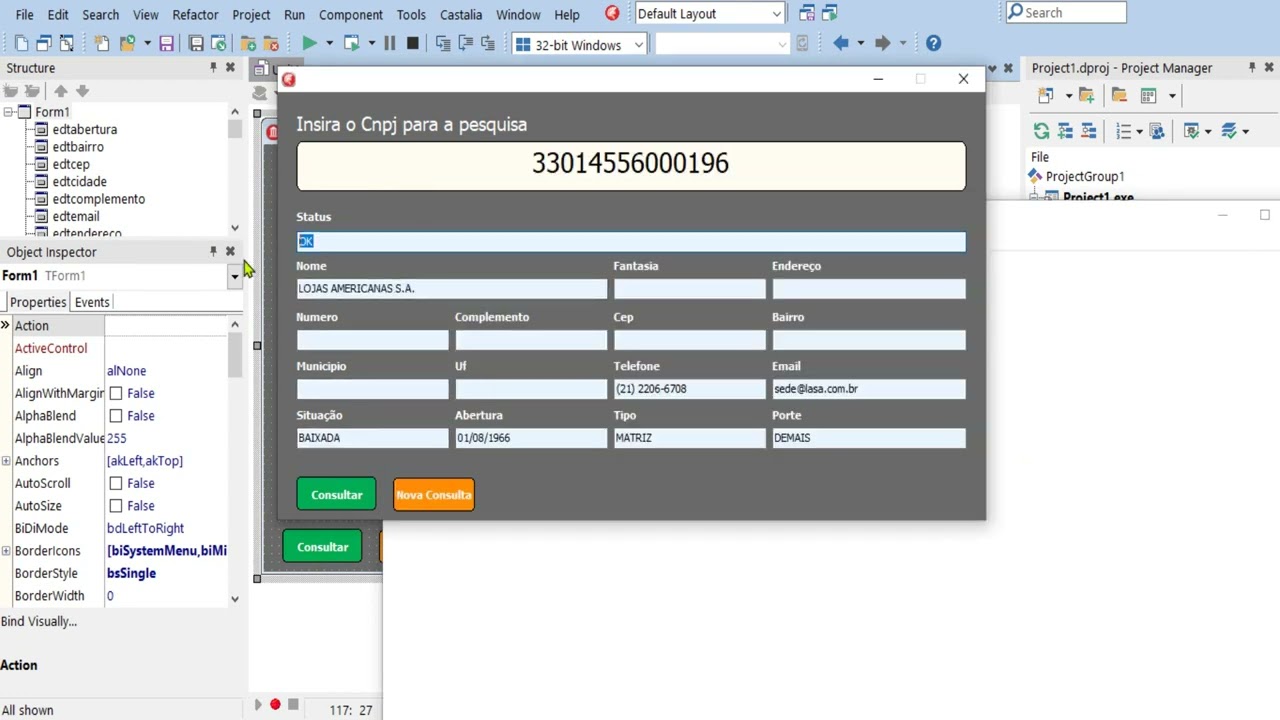Click the Align property value alNone
The width and height of the screenshot is (1280, 720).
[126, 371]
